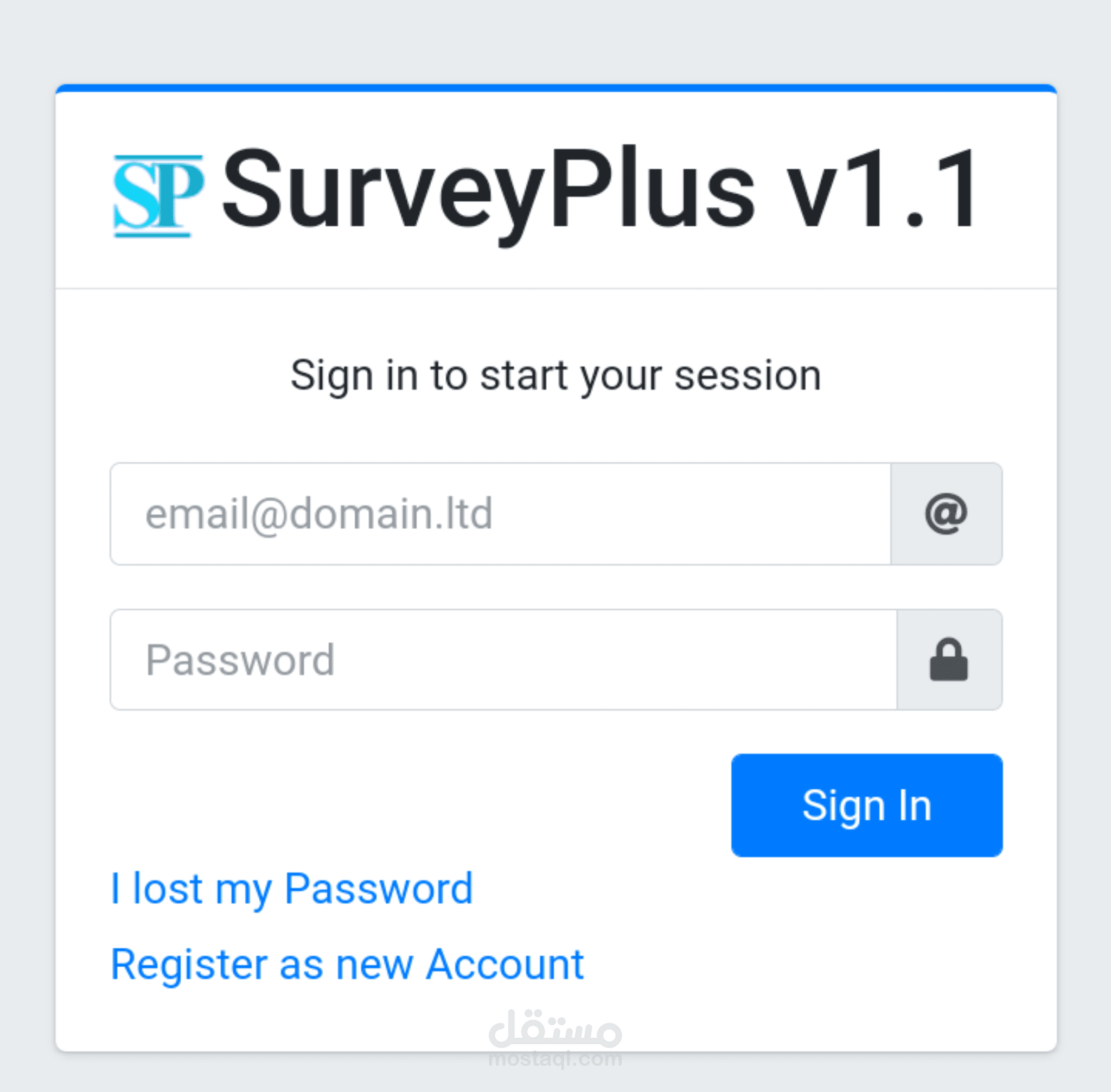
Task: Click the mostaql.com watermark text
Action: tap(555, 1058)
